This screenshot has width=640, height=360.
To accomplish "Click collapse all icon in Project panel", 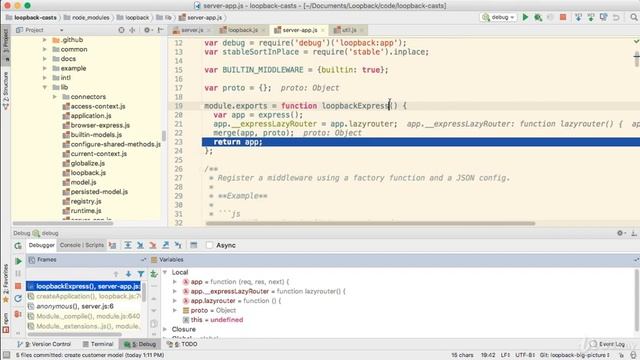I will click(132, 30).
